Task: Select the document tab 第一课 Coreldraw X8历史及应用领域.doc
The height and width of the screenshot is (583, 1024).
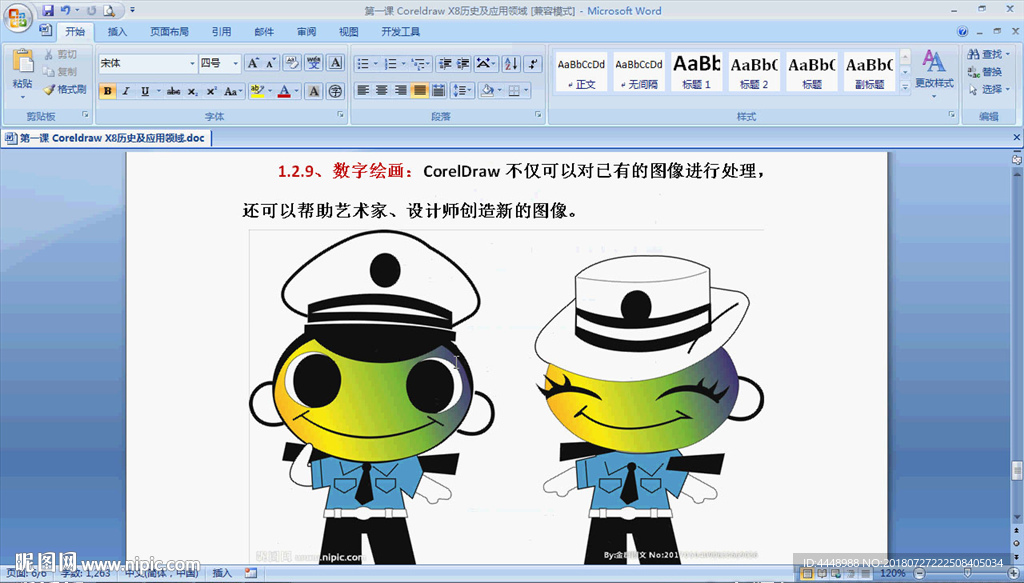Action: (106, 138)
